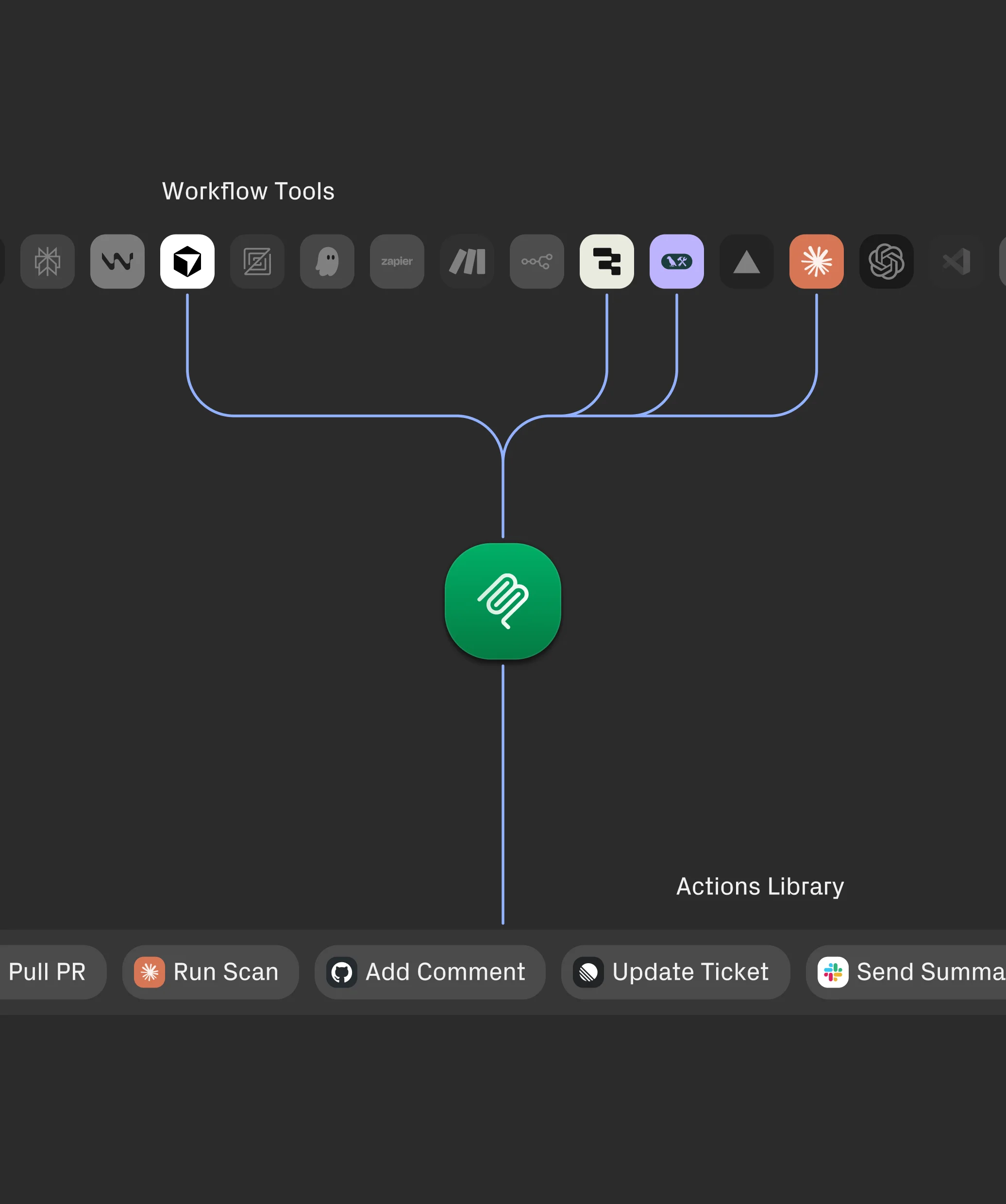The image size is (1006, 1204).
Task: Select the orange Claude starburst icon
Action: 816,262
